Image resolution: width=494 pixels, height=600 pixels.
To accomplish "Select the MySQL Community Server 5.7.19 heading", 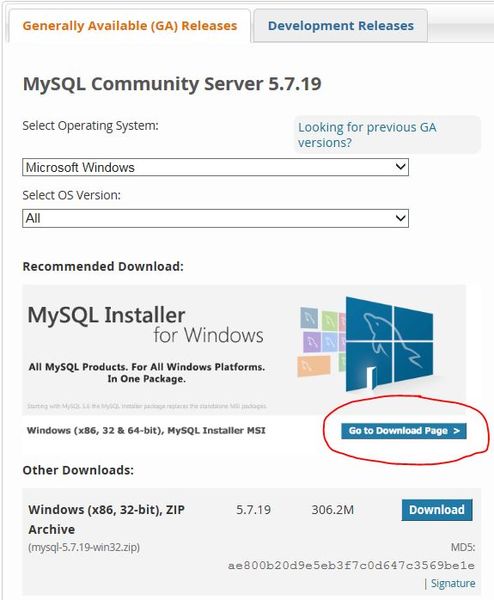I will (x=172, y=84).
